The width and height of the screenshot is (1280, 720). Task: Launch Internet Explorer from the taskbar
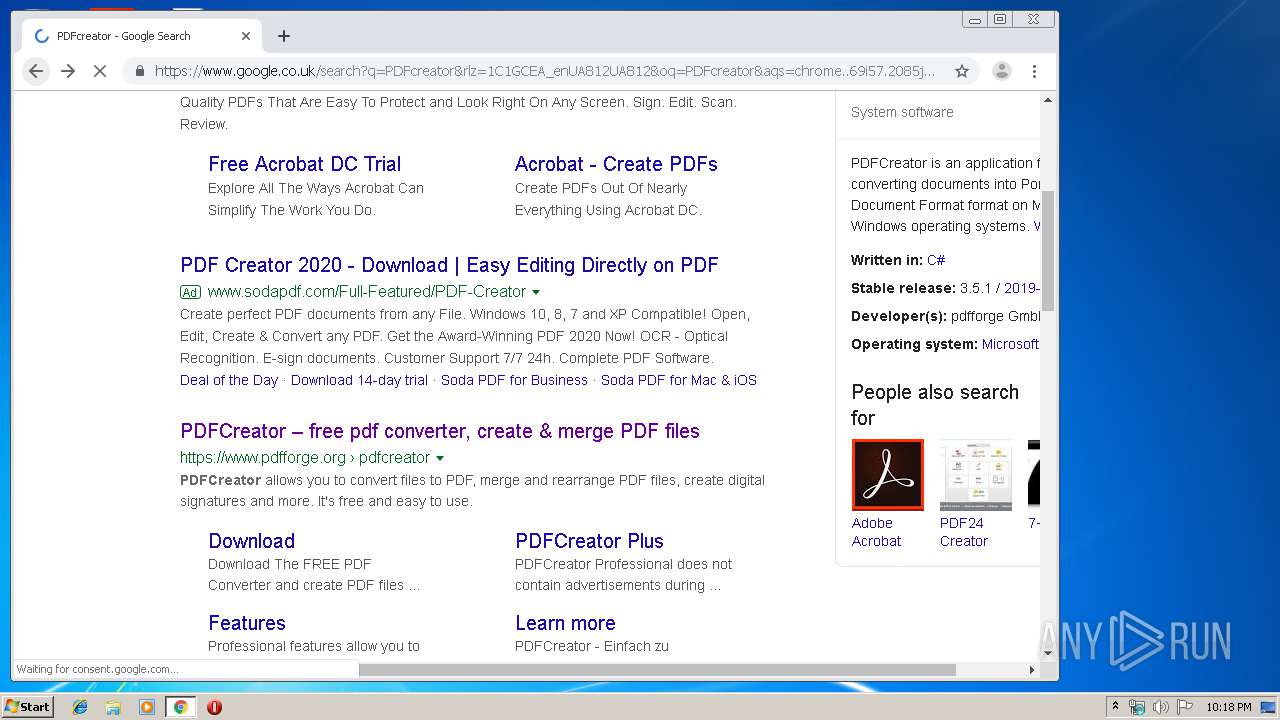point(80,707)
